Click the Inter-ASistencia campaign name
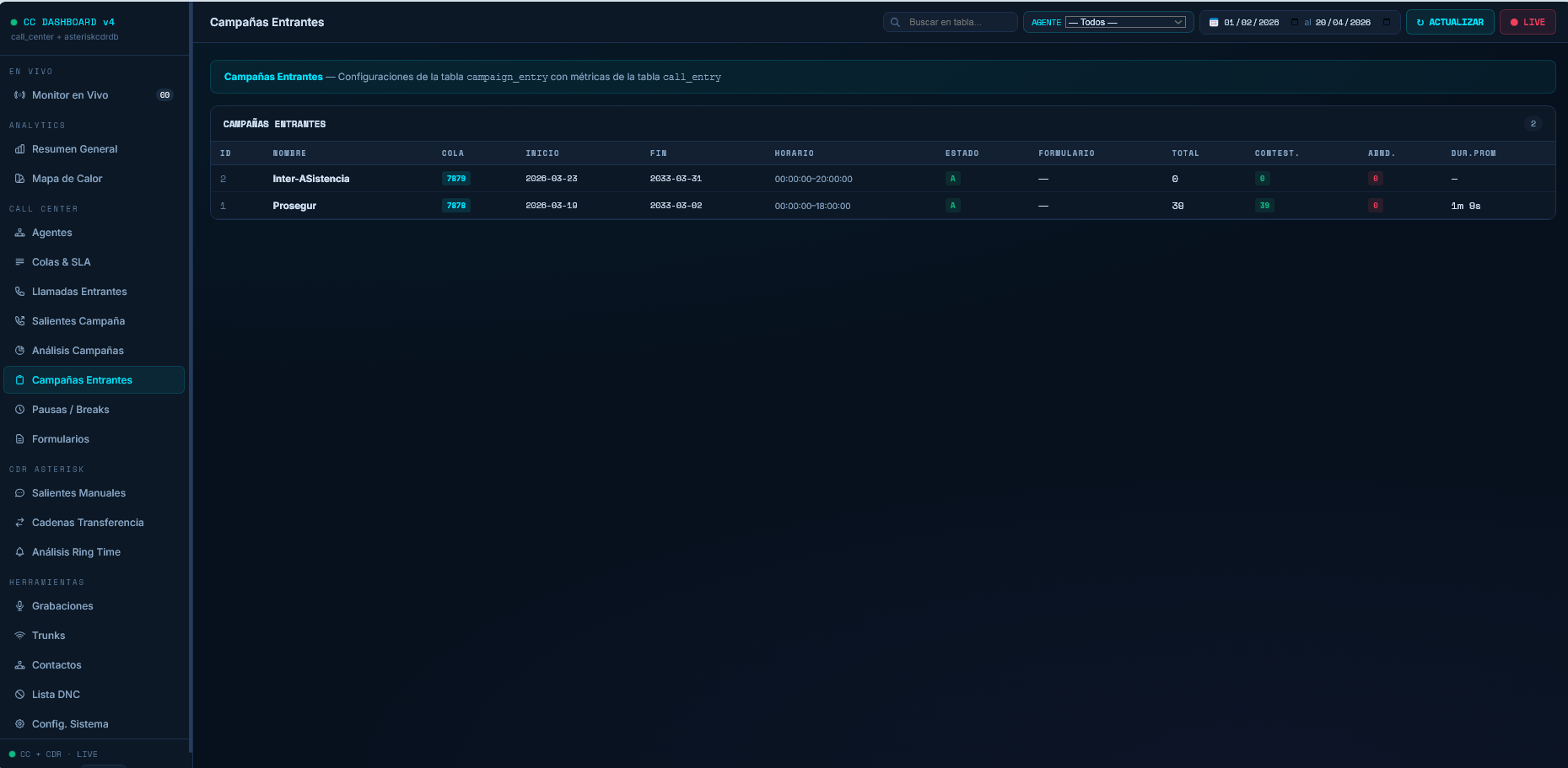Viewport: 1568px width, 768px height. pos(310,179)
